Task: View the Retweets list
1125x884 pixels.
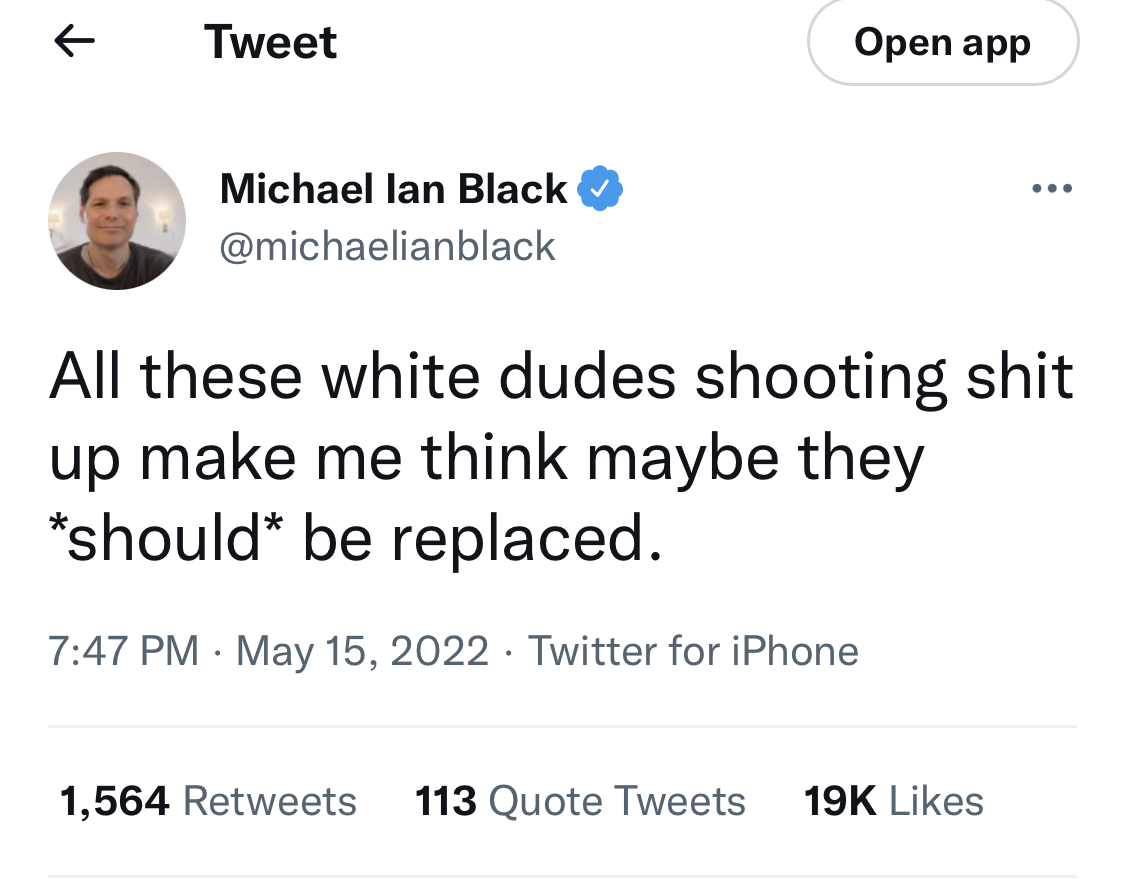Action: pos(270,801)
